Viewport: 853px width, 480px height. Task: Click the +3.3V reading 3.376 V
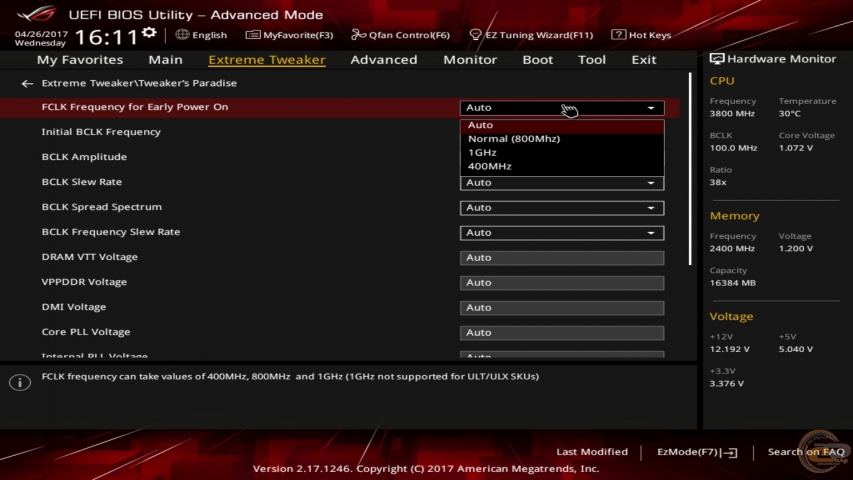[727, 384]
